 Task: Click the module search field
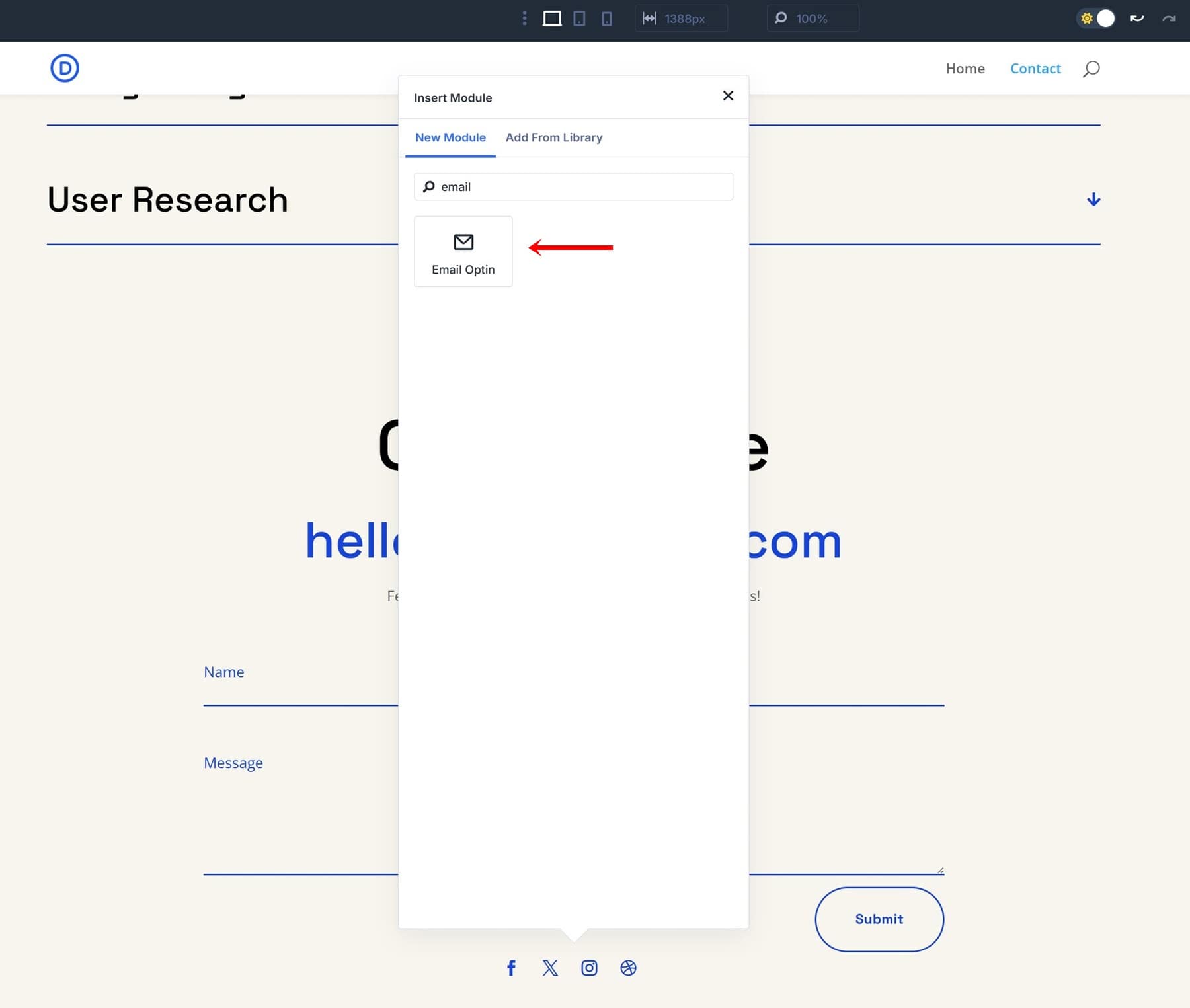pos(582,187)
